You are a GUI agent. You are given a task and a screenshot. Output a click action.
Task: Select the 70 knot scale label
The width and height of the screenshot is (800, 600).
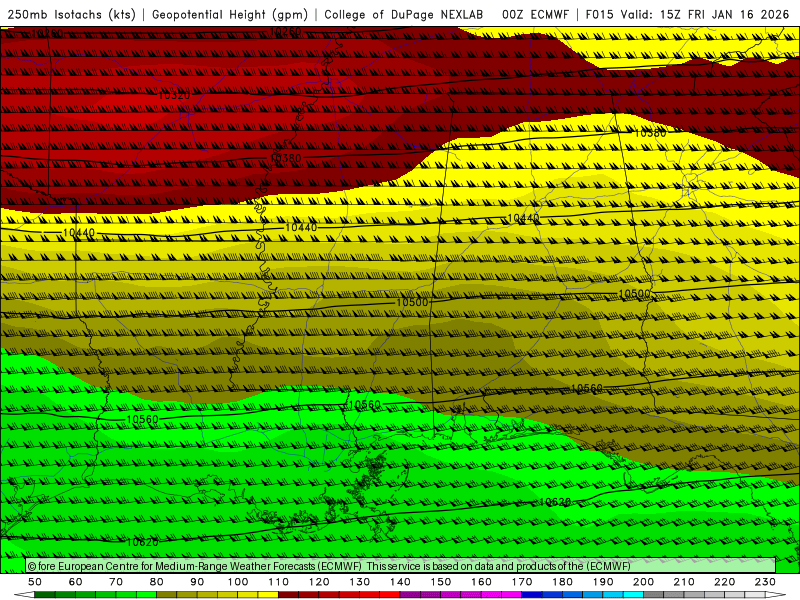[116, 582]
